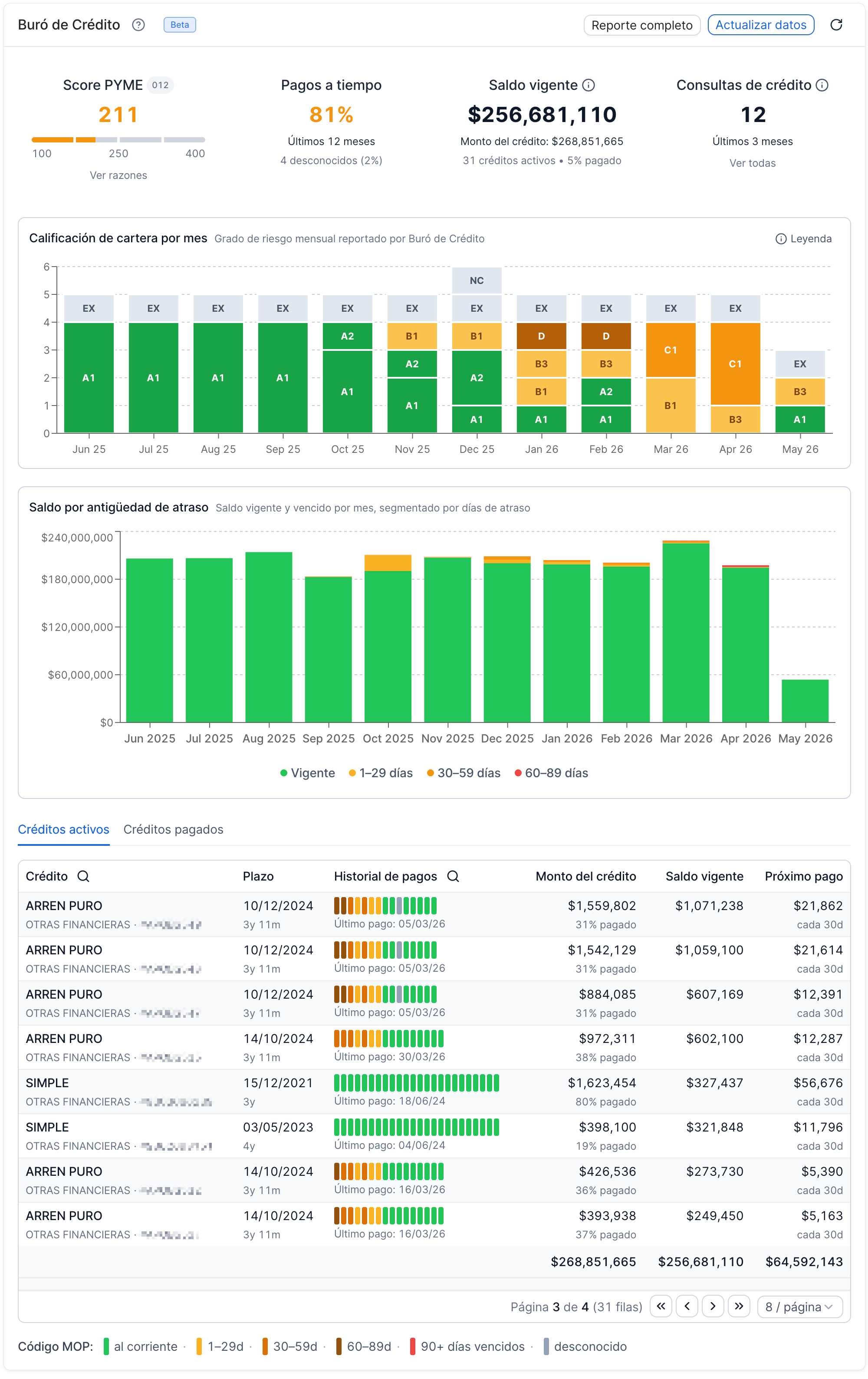Image resolution: width=868 pixels, height=1379 pixels.
Task: Click the C1 segment in Apr 26 bar
Action: [735, 364]
